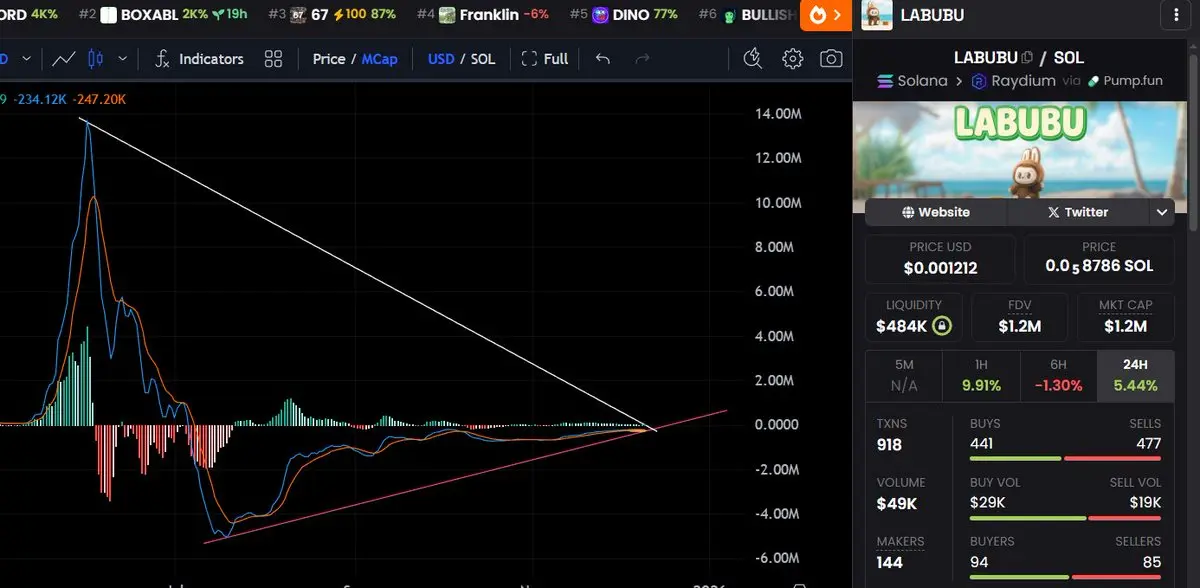Click the LIQUIDITY $484K box
Screen dimensions: 1200x588
(x=914, y=317)
